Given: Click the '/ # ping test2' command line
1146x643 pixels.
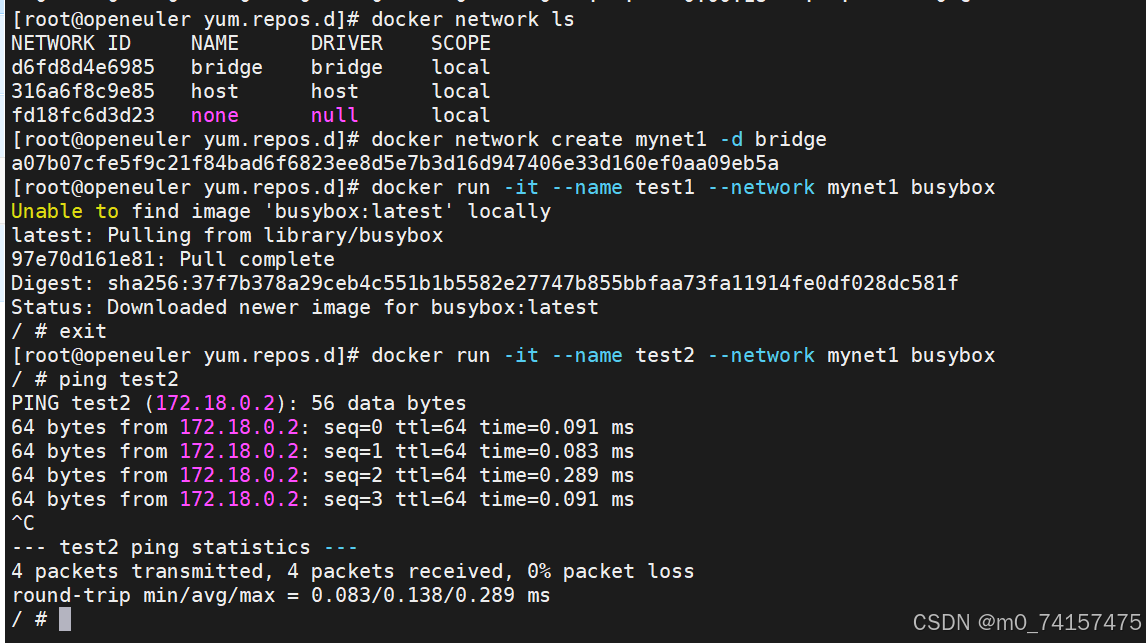Looking at the screenshot, I should pyautogui.click(x=95, y=380).
